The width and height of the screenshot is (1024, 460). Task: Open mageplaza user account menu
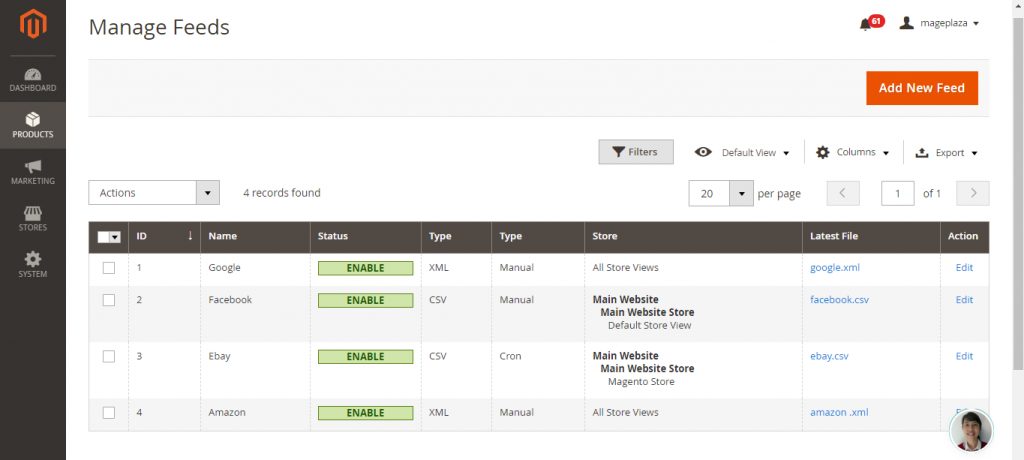(x=939, y=24)
